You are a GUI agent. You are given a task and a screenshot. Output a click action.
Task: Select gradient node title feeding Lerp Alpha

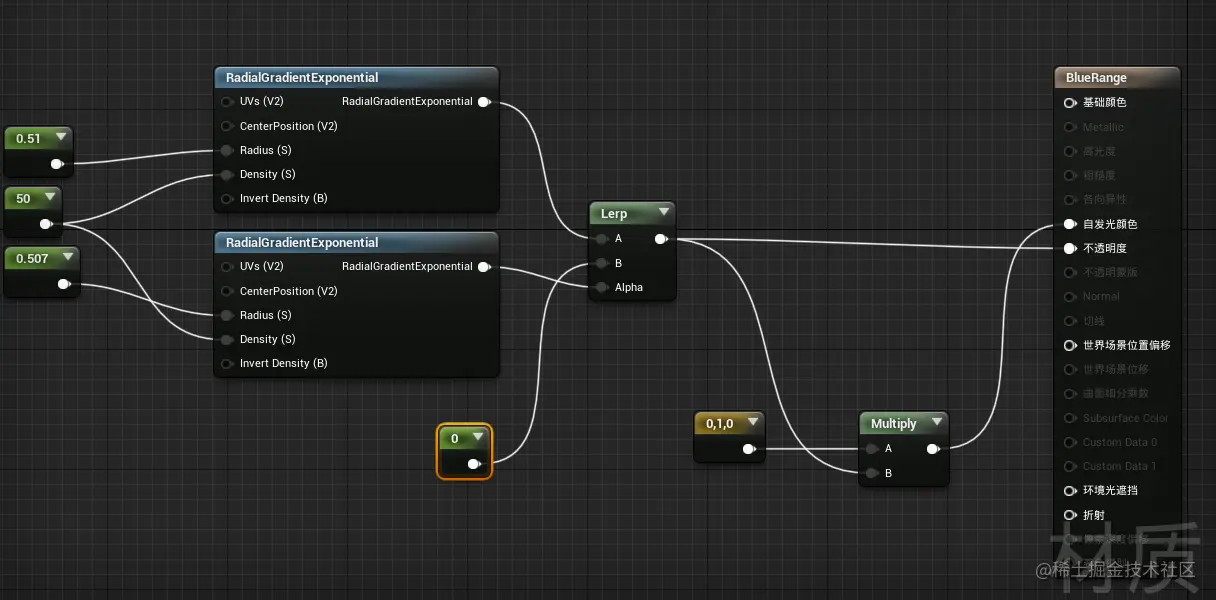[x=302, y=243]
